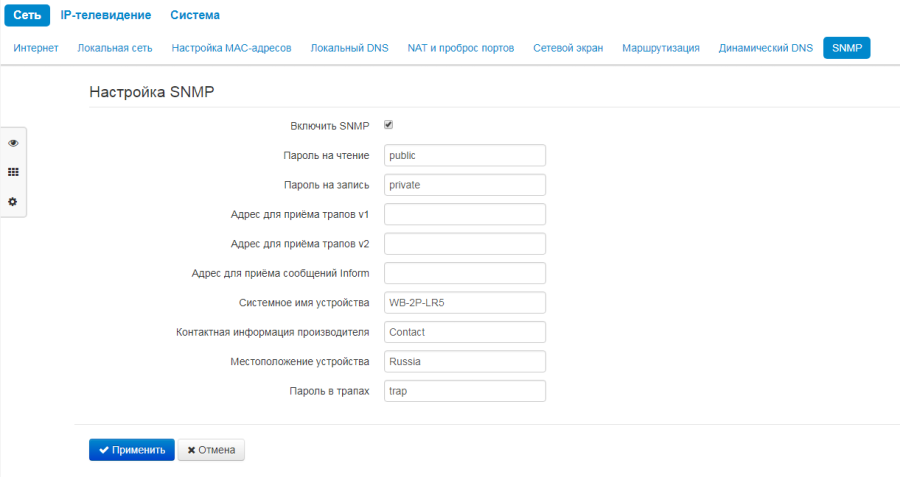Click the gear icon in the left sidebar
This screenshot has width=900, height=477.
(13, 202)
